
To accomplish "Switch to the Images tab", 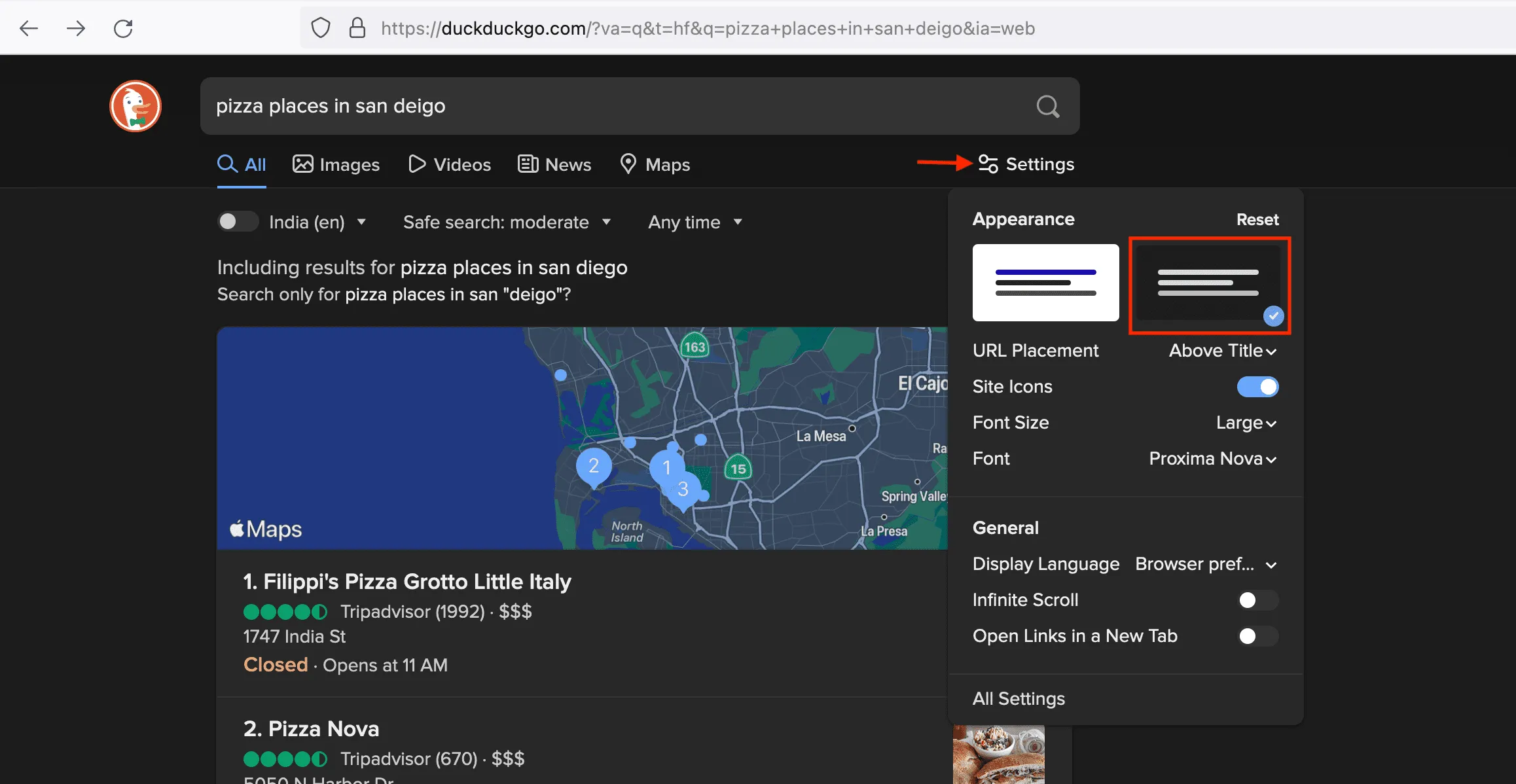I will pos(336,164).
